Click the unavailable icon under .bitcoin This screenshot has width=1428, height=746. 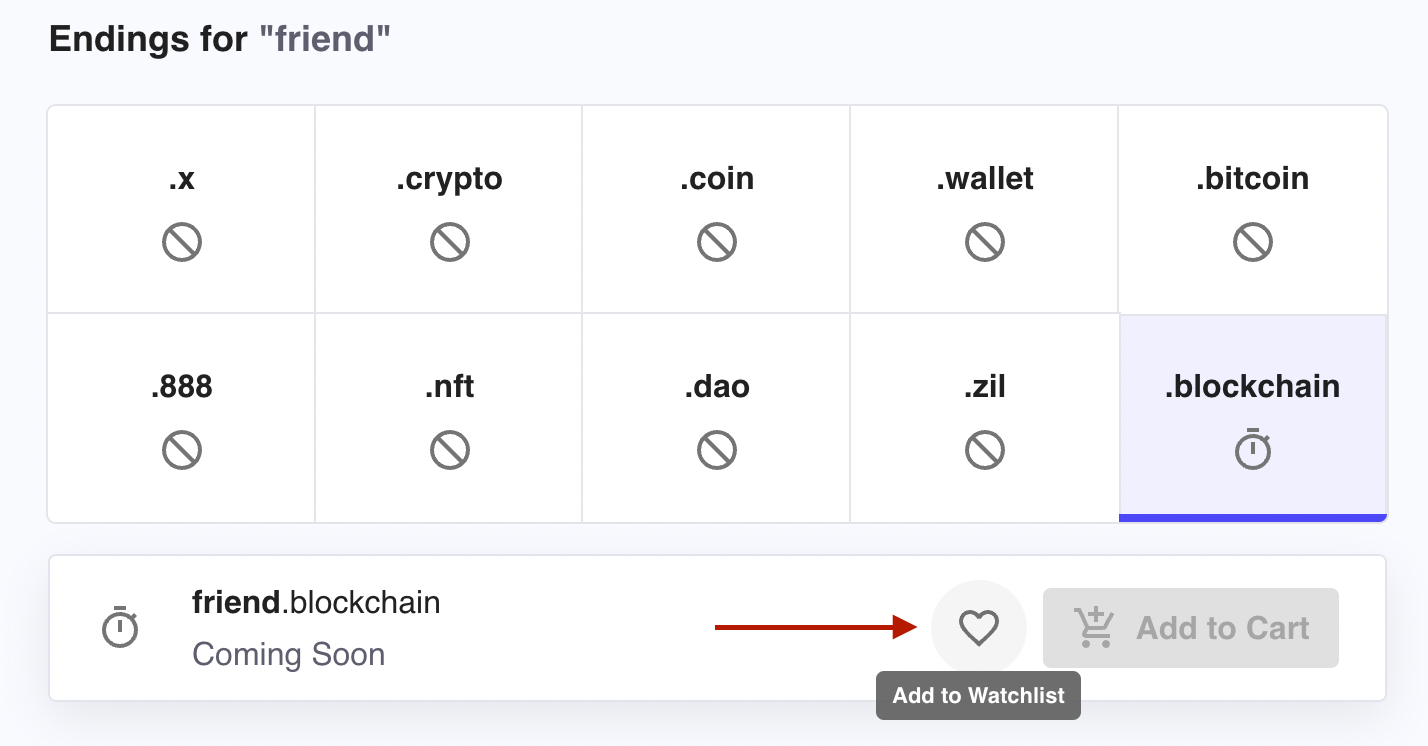[x=1253, y=241]
